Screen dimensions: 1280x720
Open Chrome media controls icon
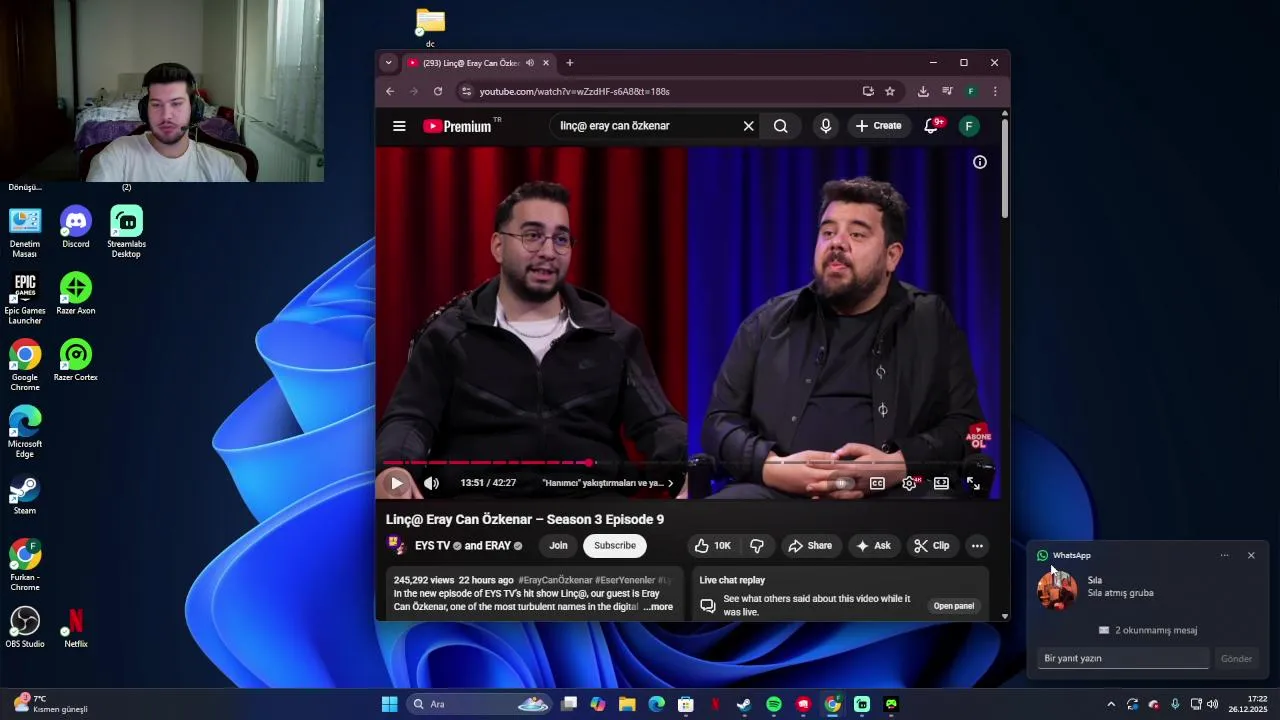pyautogui.click(x=947, y=91)
